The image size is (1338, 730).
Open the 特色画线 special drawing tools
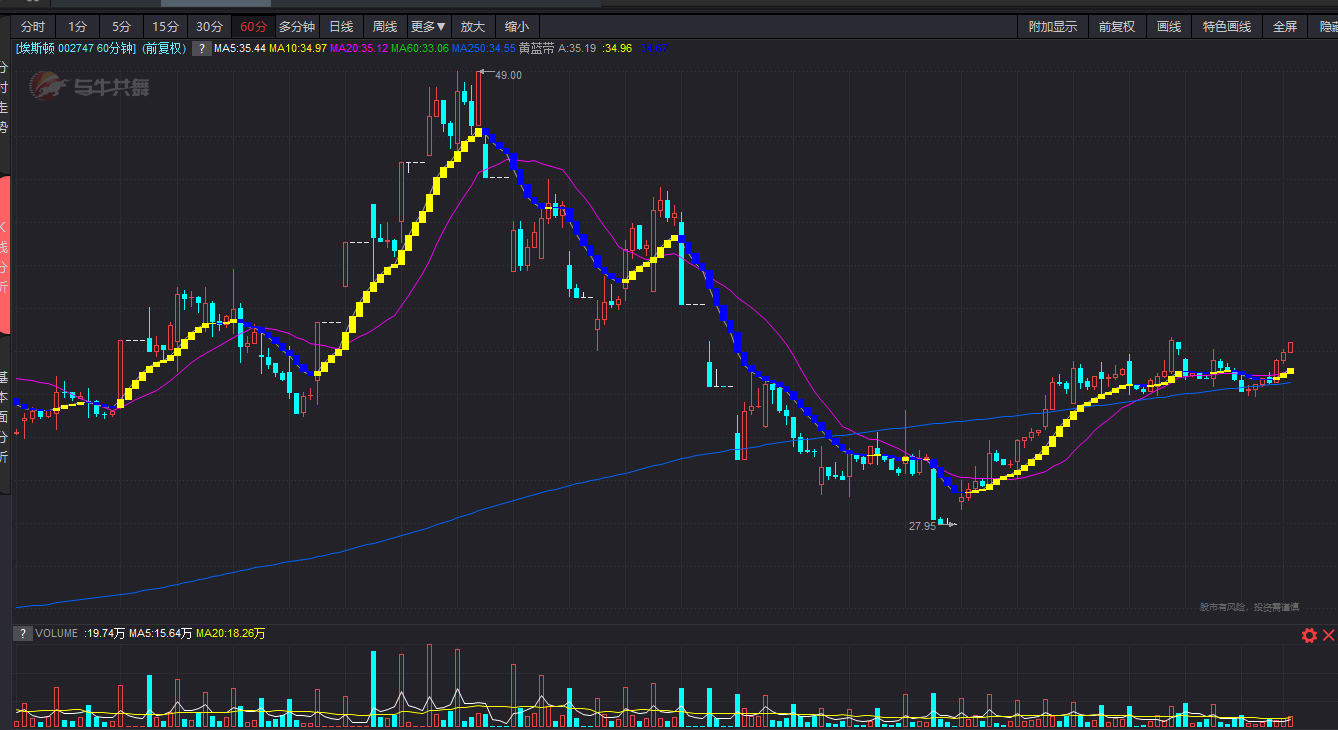point(1227,27)
